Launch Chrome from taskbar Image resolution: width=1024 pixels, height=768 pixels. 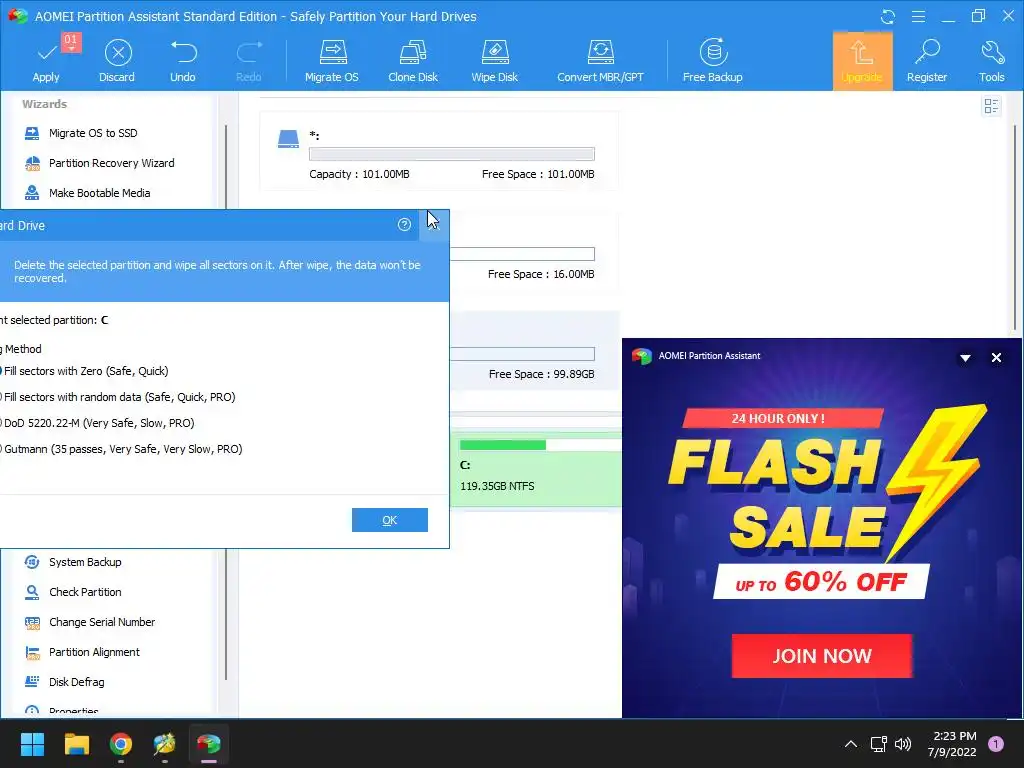tap(121, 744)
